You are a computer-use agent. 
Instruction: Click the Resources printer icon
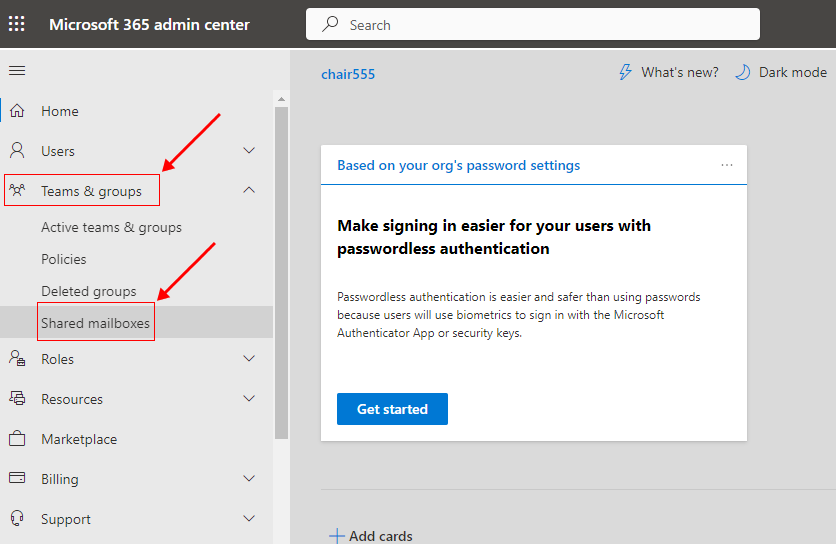pyautogui.click(x=17, y=399)
